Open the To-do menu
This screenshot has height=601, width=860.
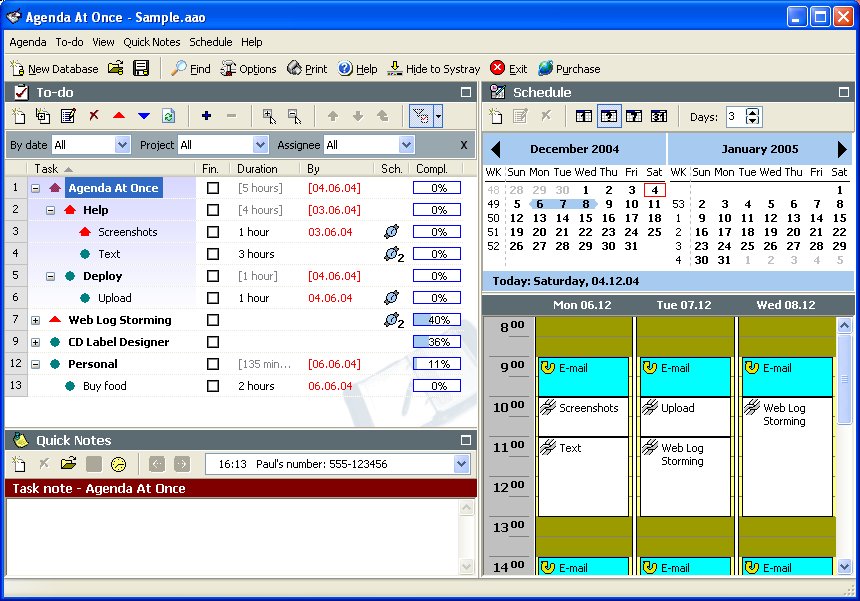point(70,42)
